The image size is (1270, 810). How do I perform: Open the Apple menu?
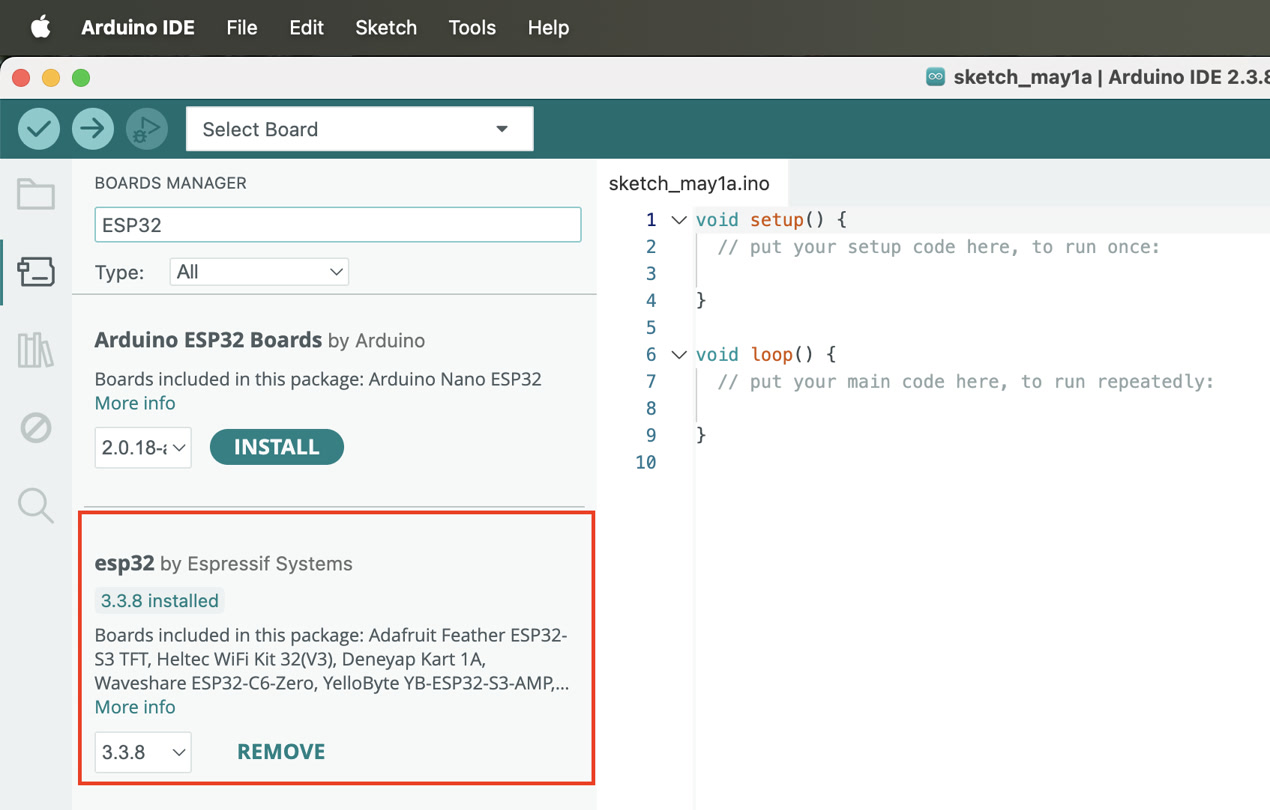(x=40, y=27)
